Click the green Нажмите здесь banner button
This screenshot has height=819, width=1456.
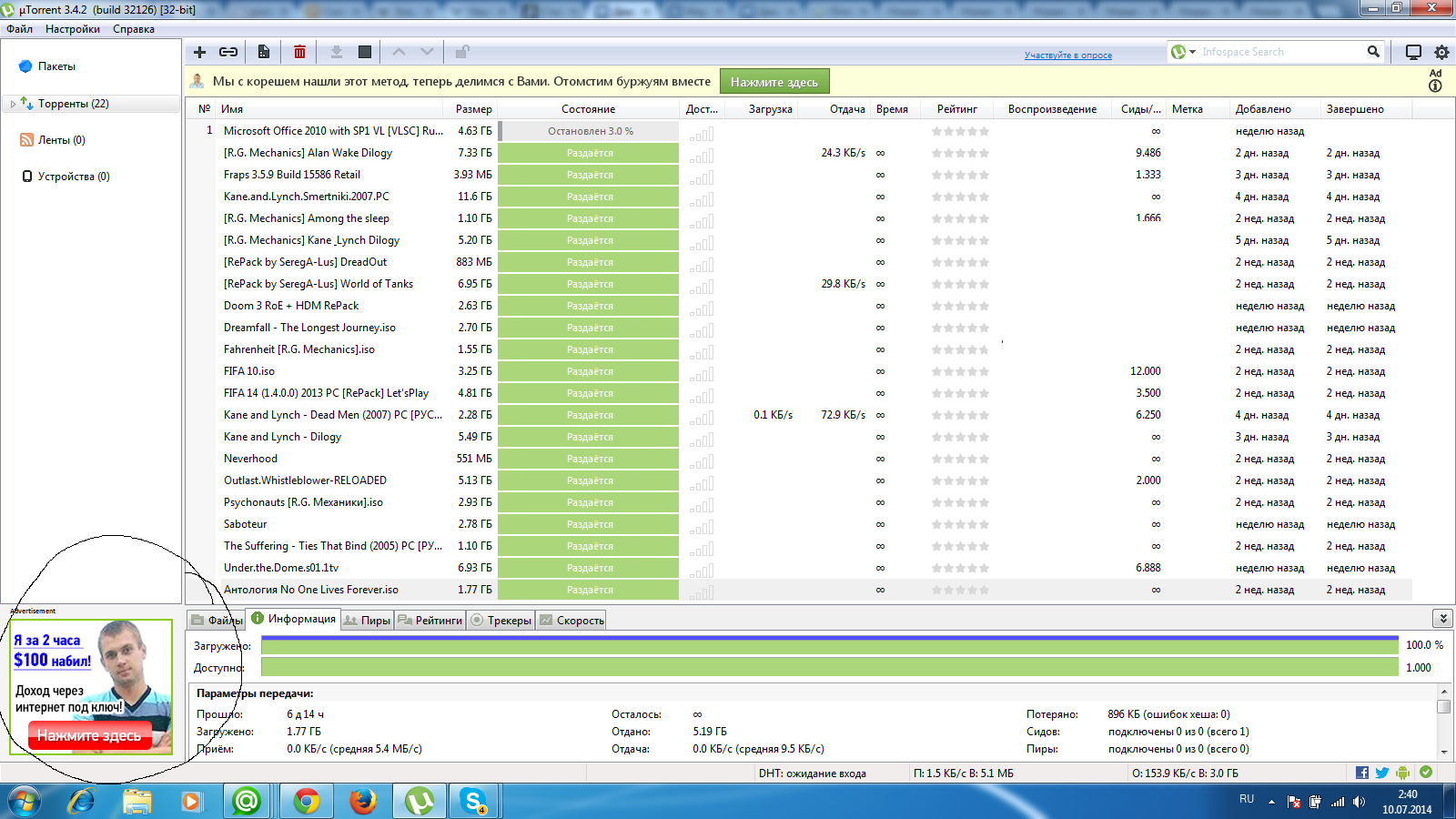click(774, 82)
